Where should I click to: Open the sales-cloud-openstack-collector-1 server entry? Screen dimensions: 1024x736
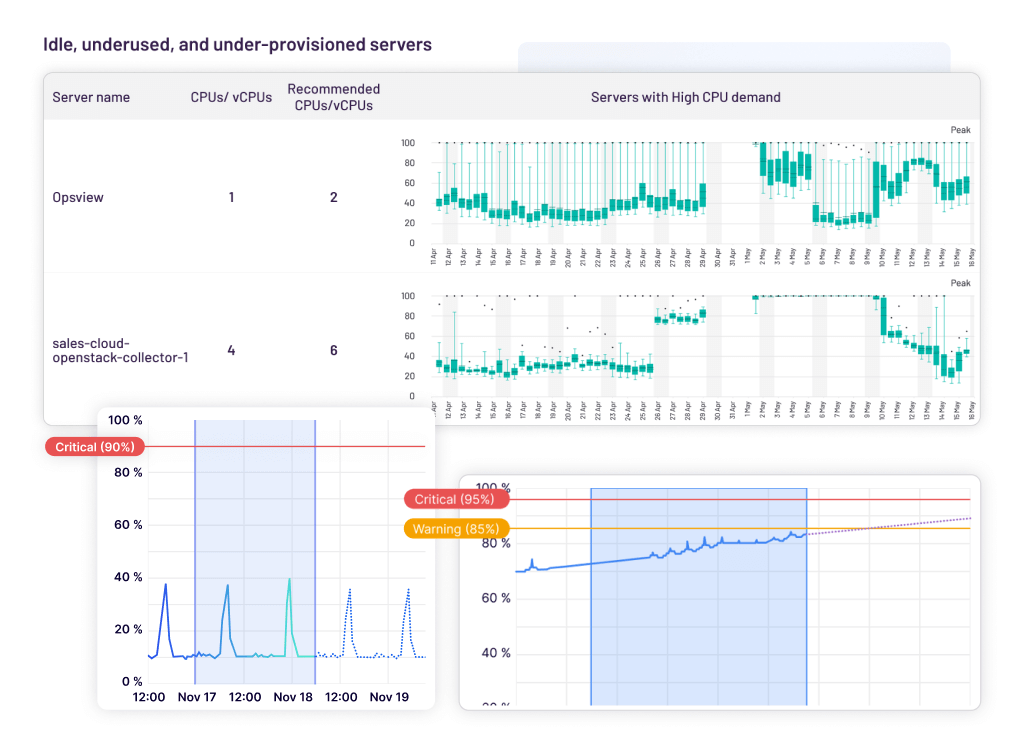(x=120, y=350)
